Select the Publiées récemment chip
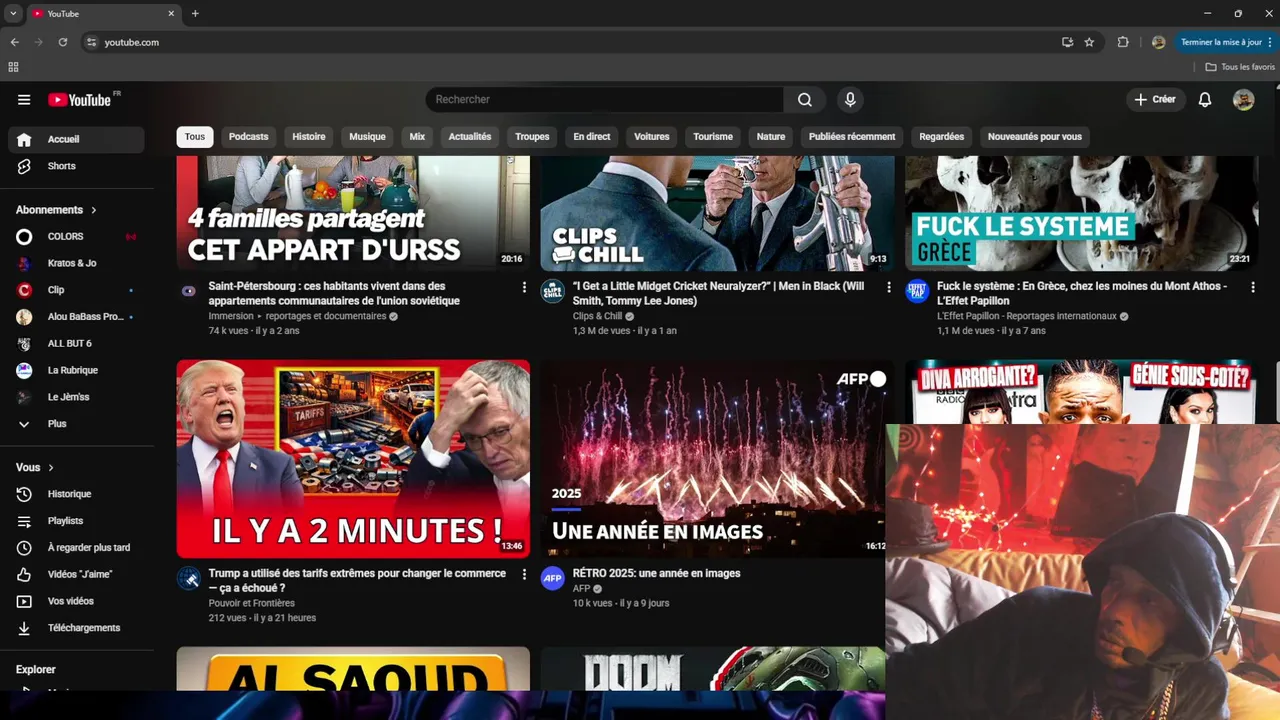1280x720 pixels. coord(852,137)
